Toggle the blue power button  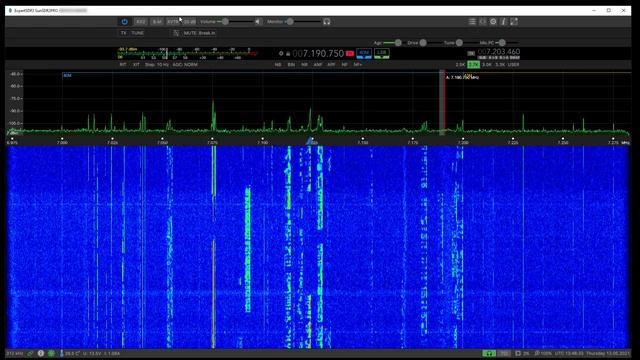124,22
